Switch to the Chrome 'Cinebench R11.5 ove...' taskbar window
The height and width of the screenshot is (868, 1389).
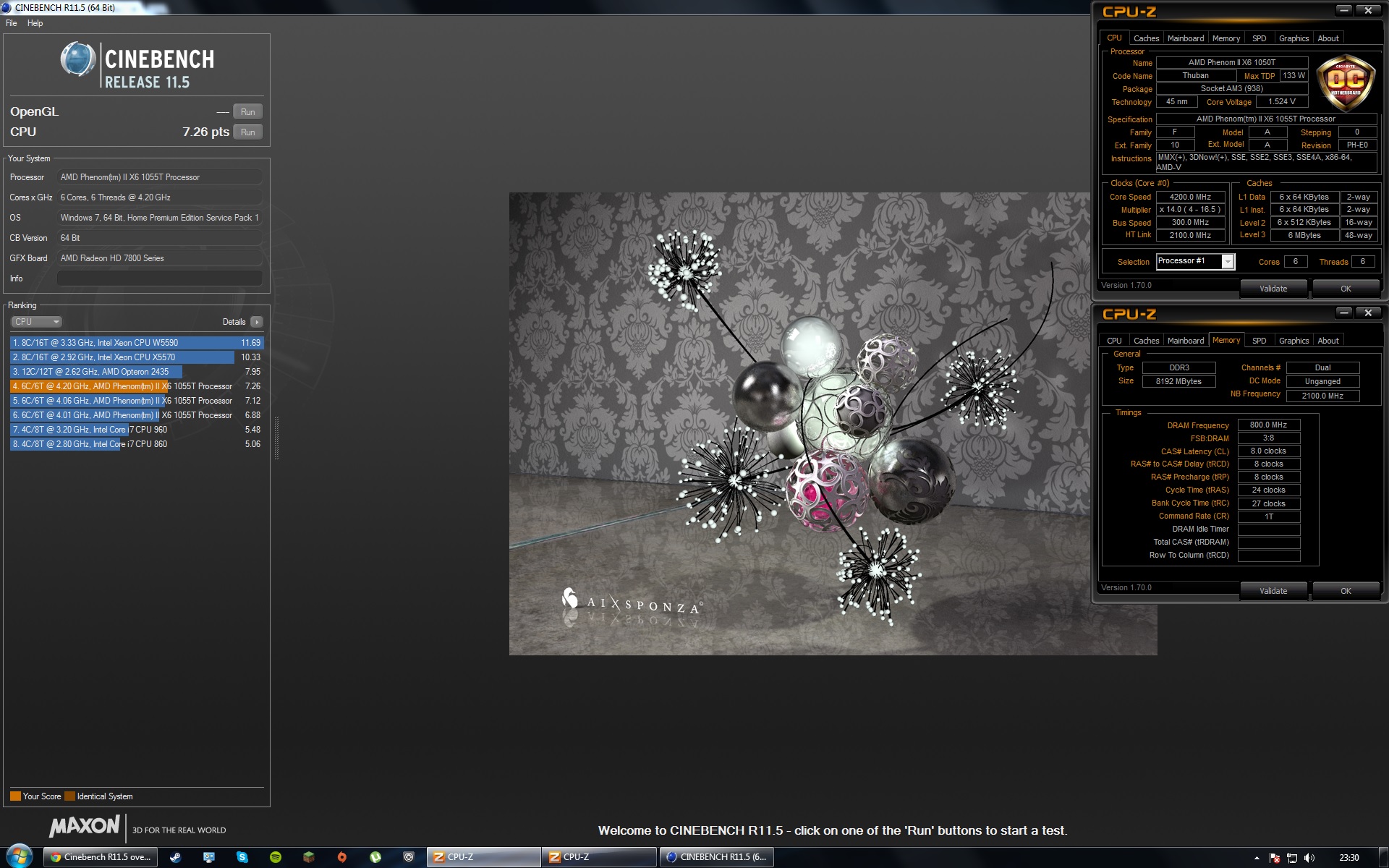click(x=101, y=857)
